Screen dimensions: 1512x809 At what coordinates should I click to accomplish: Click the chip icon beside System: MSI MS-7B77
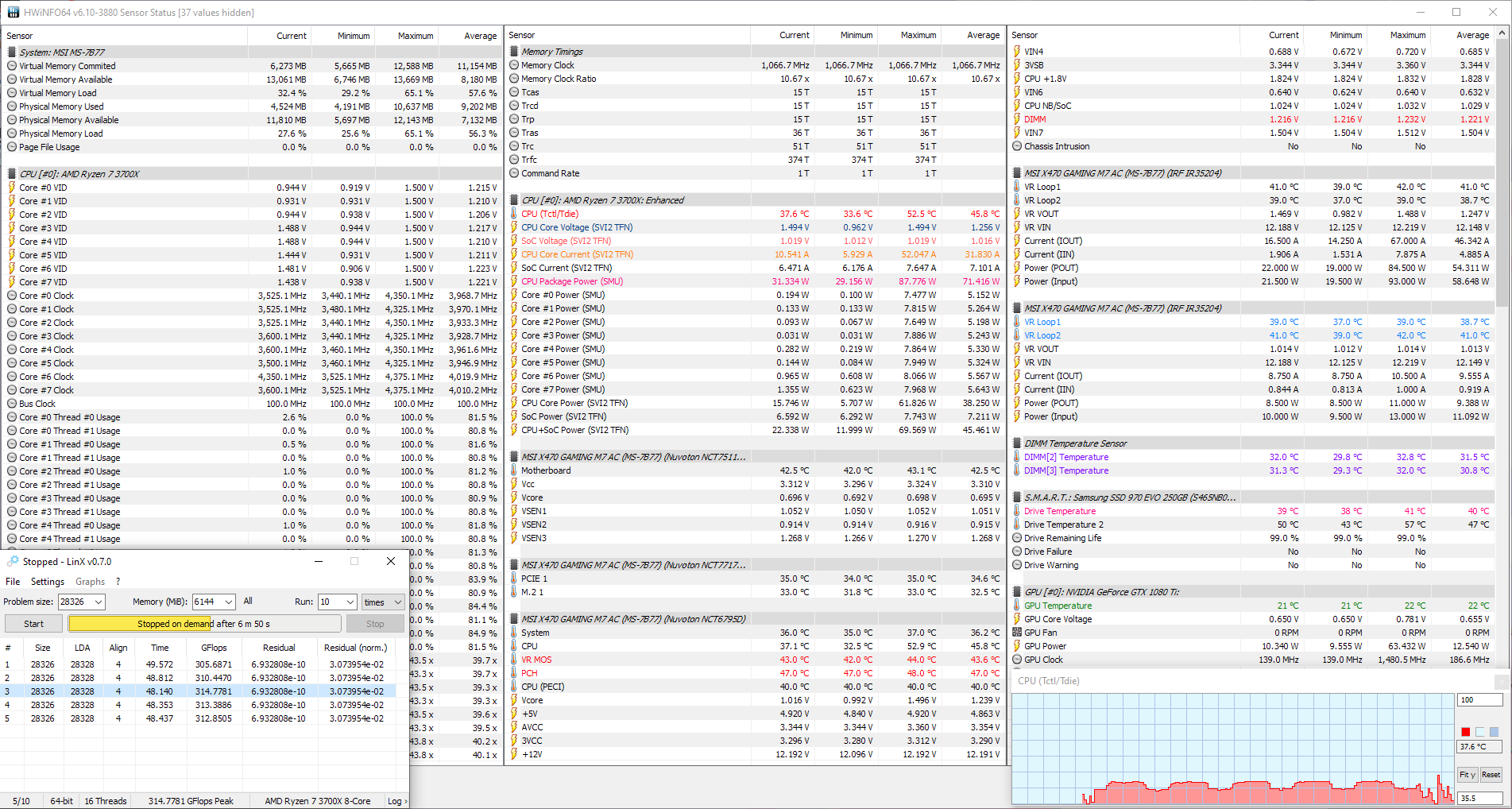point(12,52)
